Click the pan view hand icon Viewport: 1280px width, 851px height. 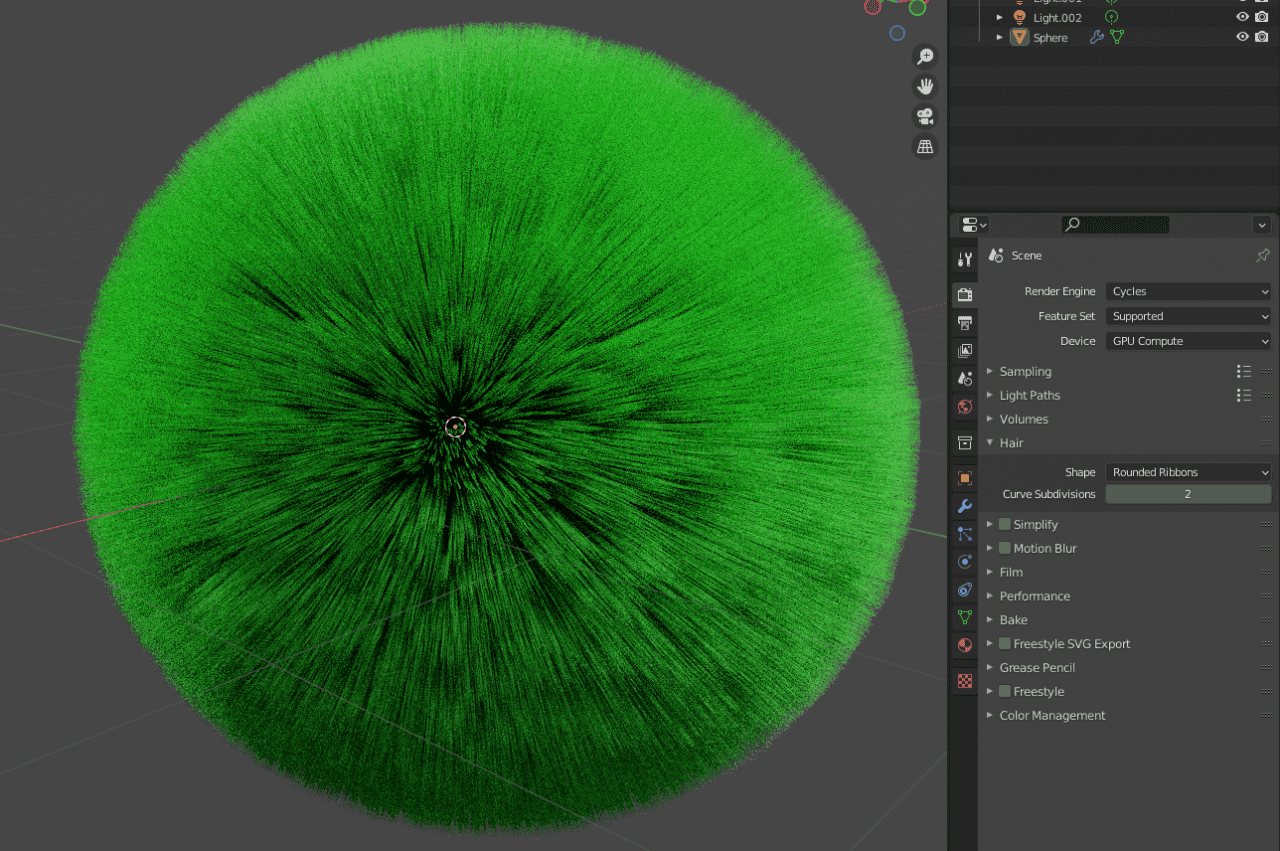[x=925, y=87]
